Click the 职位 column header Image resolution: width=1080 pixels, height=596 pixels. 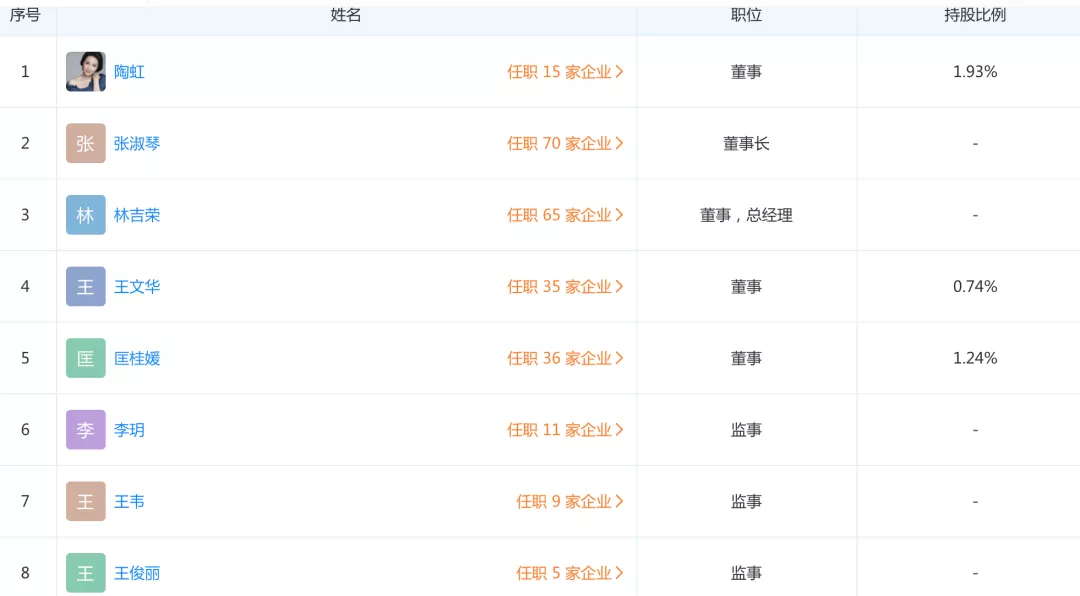[x=746, y=15]
